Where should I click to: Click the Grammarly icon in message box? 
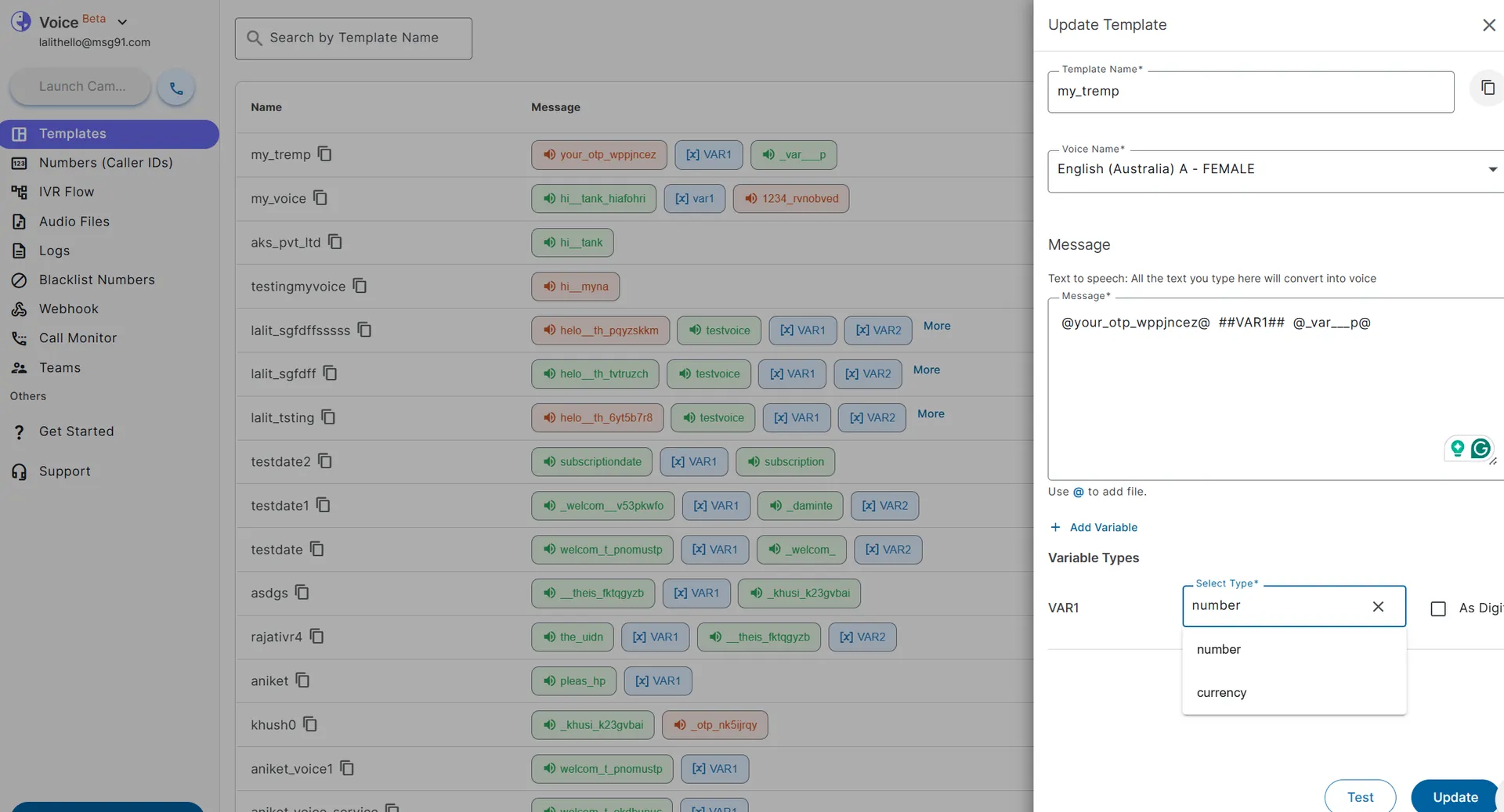pyautogui.click(x=1480, y=448)
